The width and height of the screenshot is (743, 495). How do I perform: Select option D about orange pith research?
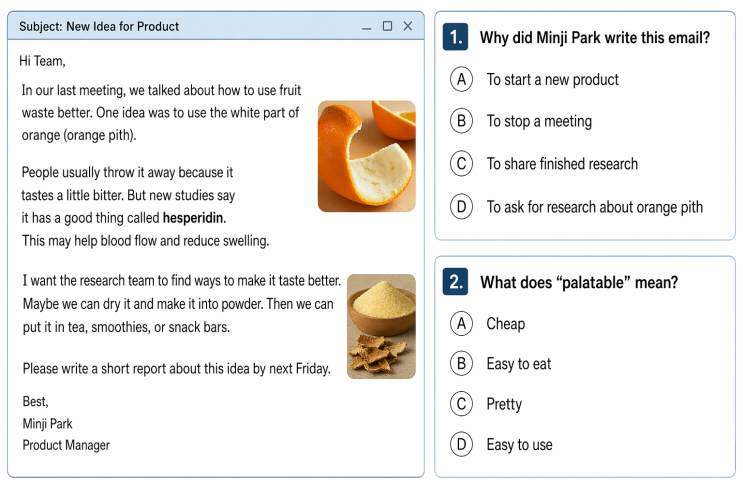(461, 207)
